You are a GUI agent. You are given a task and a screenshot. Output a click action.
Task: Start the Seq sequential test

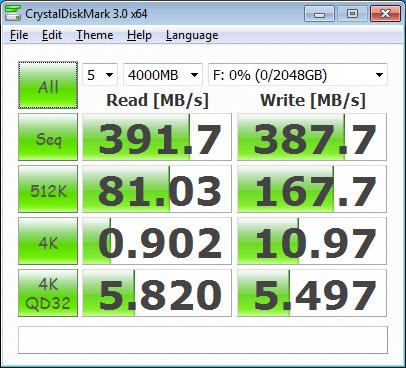click(48, 137)
